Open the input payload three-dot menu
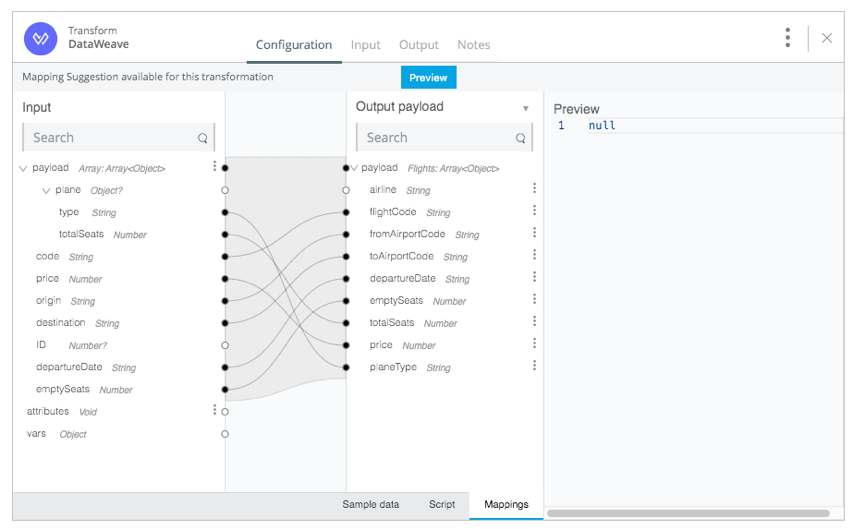The width and height of the screenshot is (852, 529). [x=215, y=166]
